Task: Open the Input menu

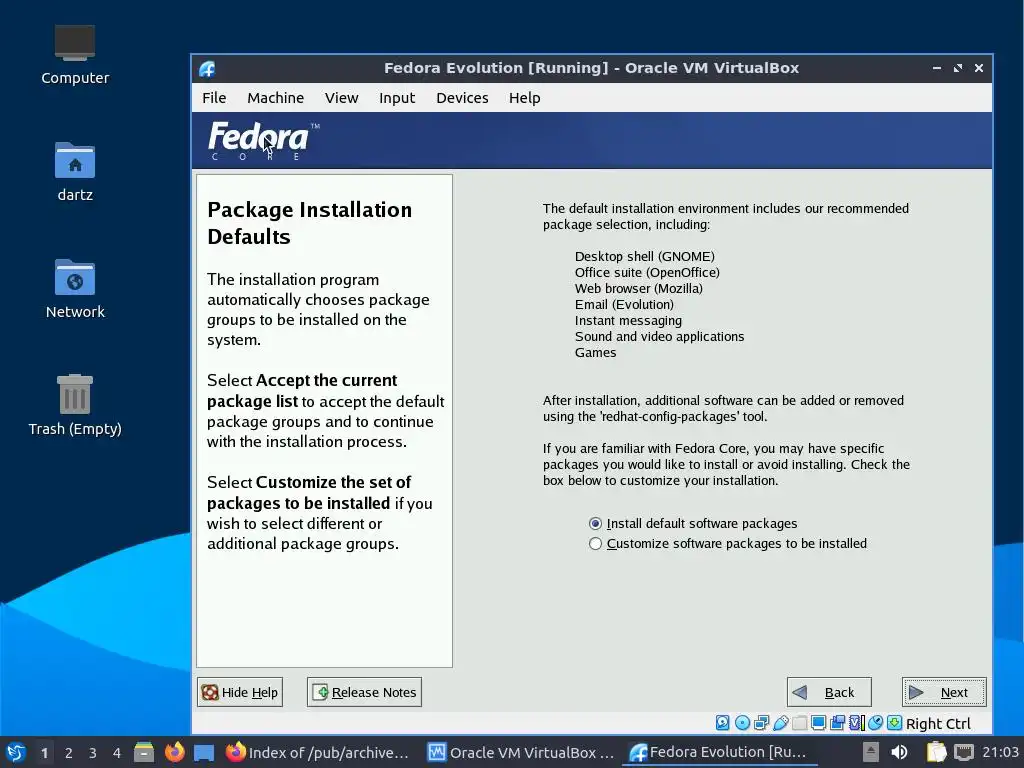Action: 397,98
